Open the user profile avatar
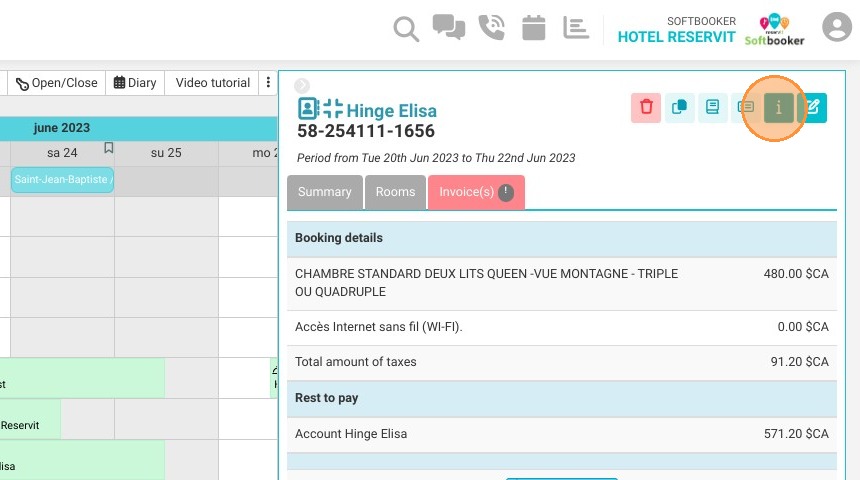Image resolution: width=860 pixels, height=480 pixels. 836,27
